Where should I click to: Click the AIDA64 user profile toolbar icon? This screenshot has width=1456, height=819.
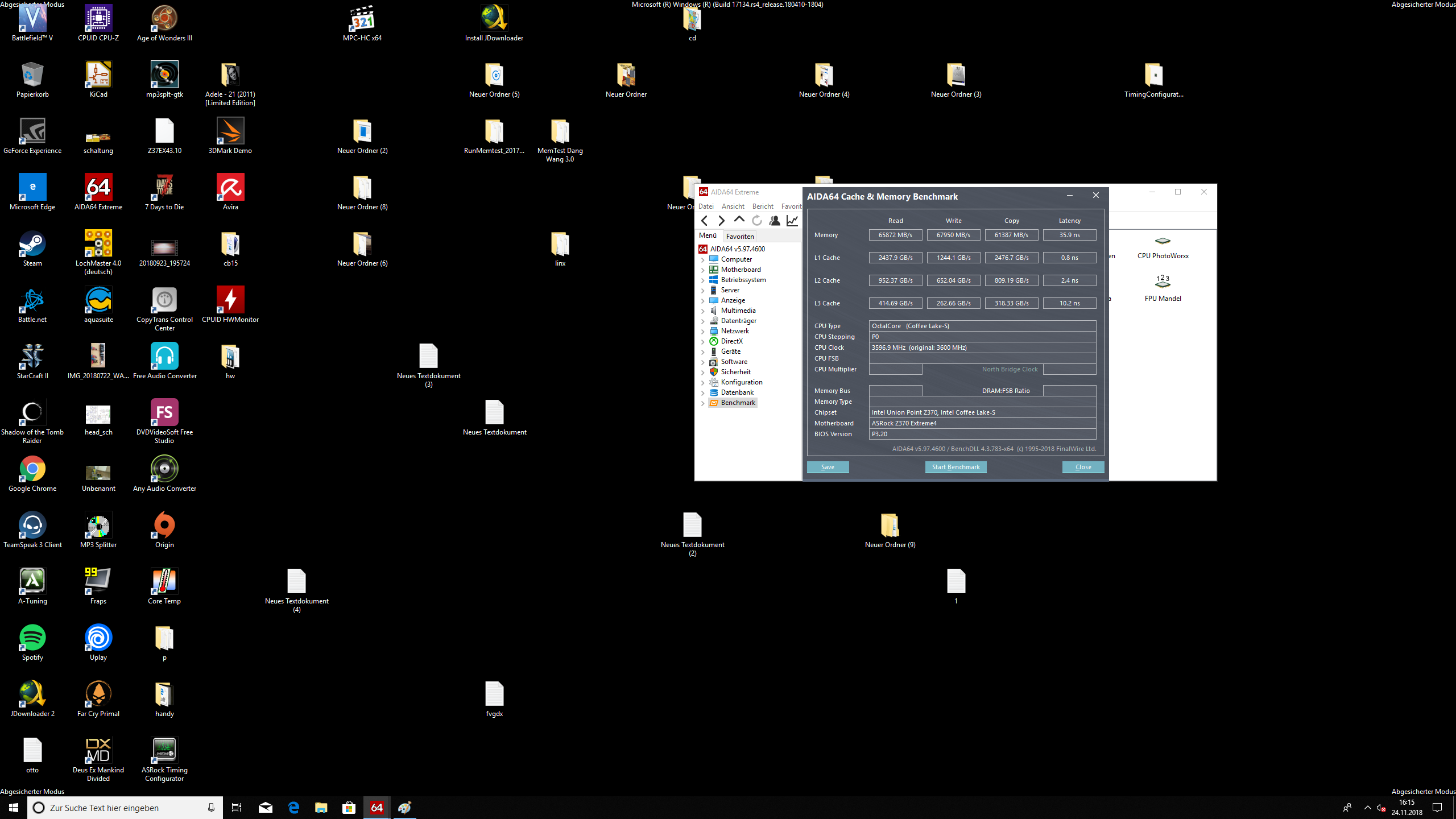pyautogui.click(x=775, y=221)
